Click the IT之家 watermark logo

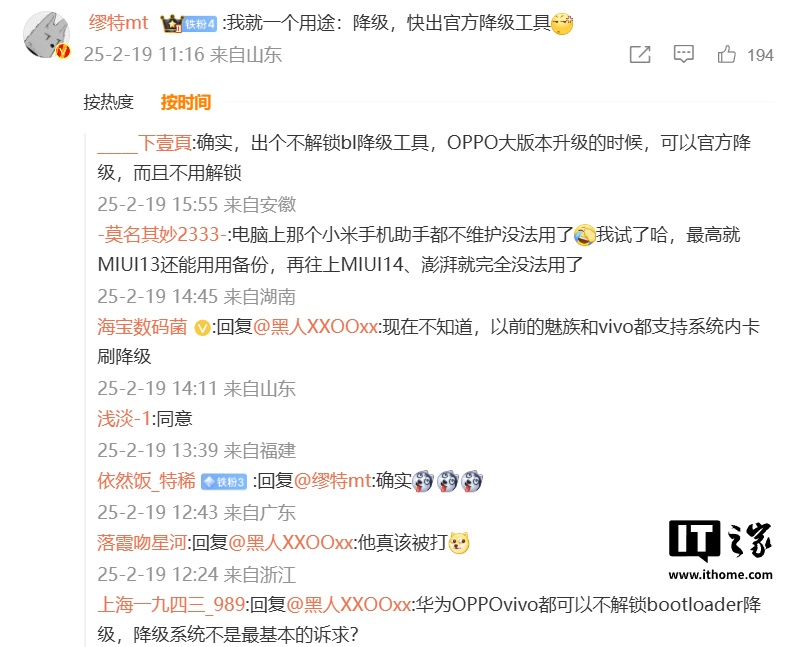[720, 550]
